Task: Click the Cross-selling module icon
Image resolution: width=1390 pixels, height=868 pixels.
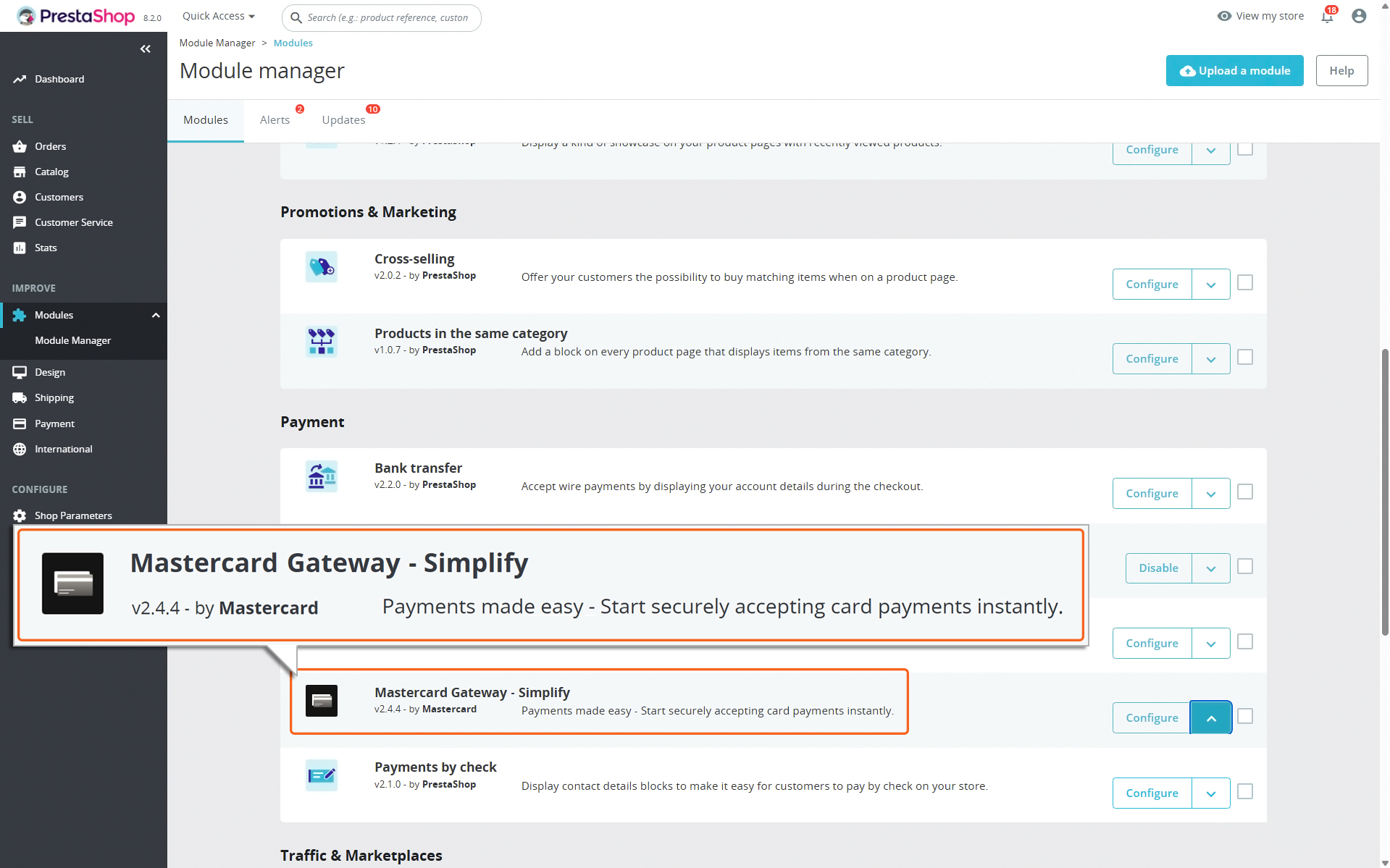Action: (x=322, y=267)
